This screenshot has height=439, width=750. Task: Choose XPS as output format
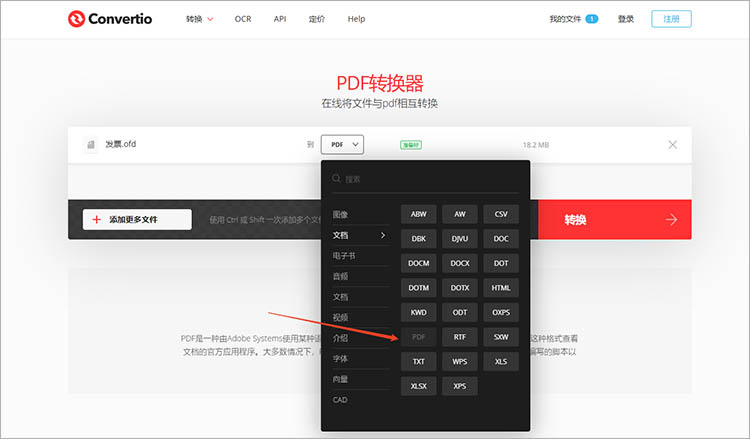pyautogui.click(x=460, y=386)
